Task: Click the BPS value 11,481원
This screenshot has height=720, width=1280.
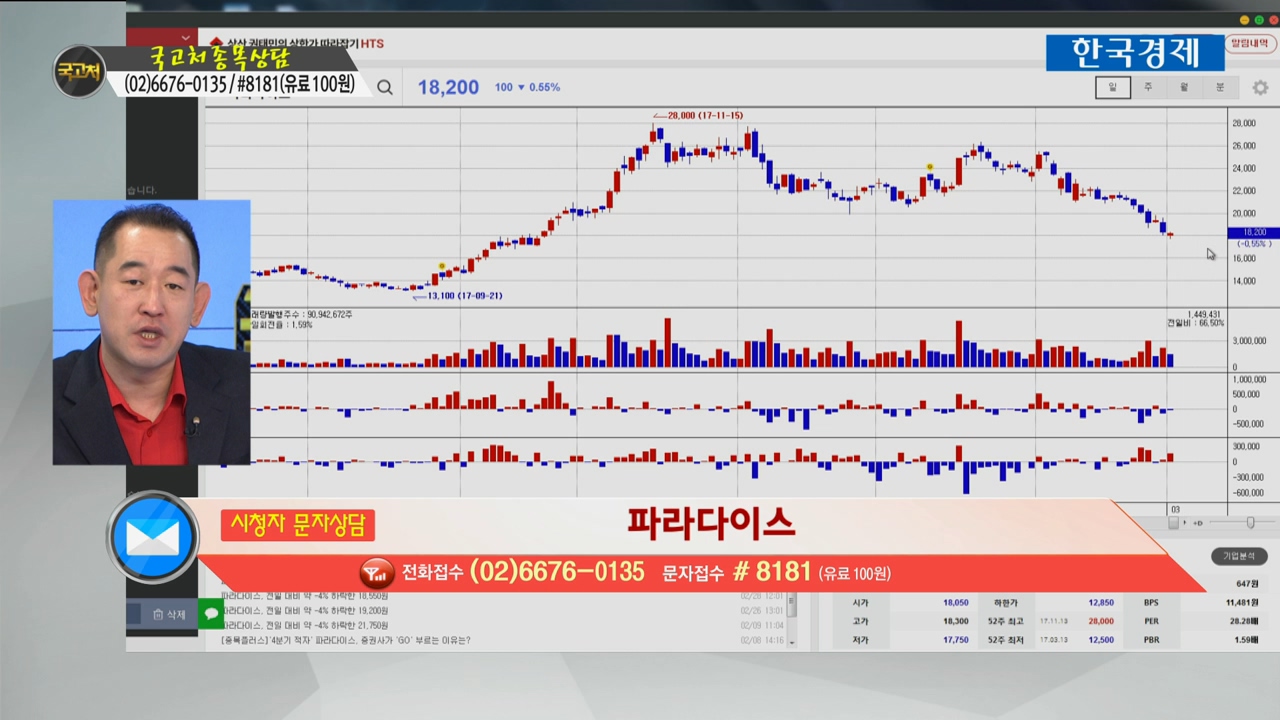Action: pos(1241,603)
